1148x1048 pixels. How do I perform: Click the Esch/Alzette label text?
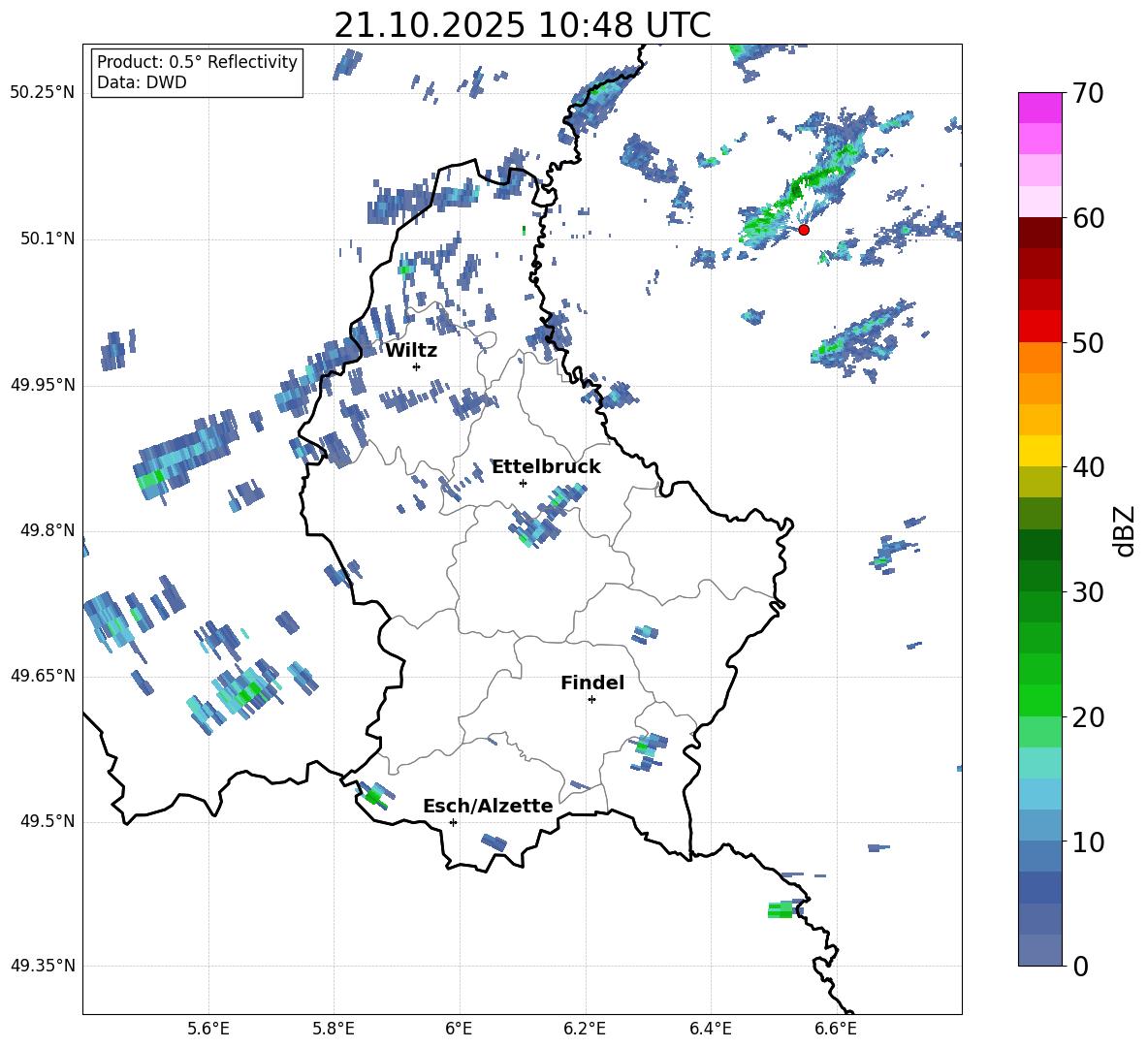(x=488, y=806)
